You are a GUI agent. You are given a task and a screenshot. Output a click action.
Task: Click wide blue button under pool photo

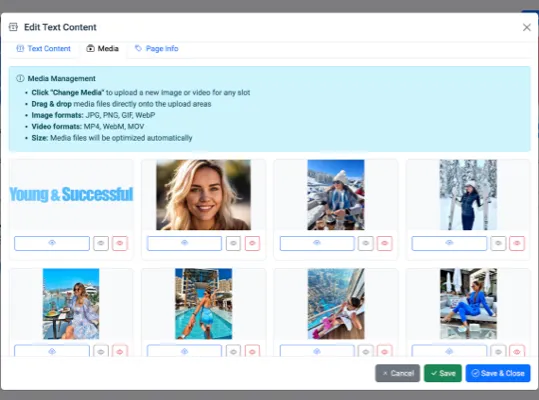click(184, 351)
